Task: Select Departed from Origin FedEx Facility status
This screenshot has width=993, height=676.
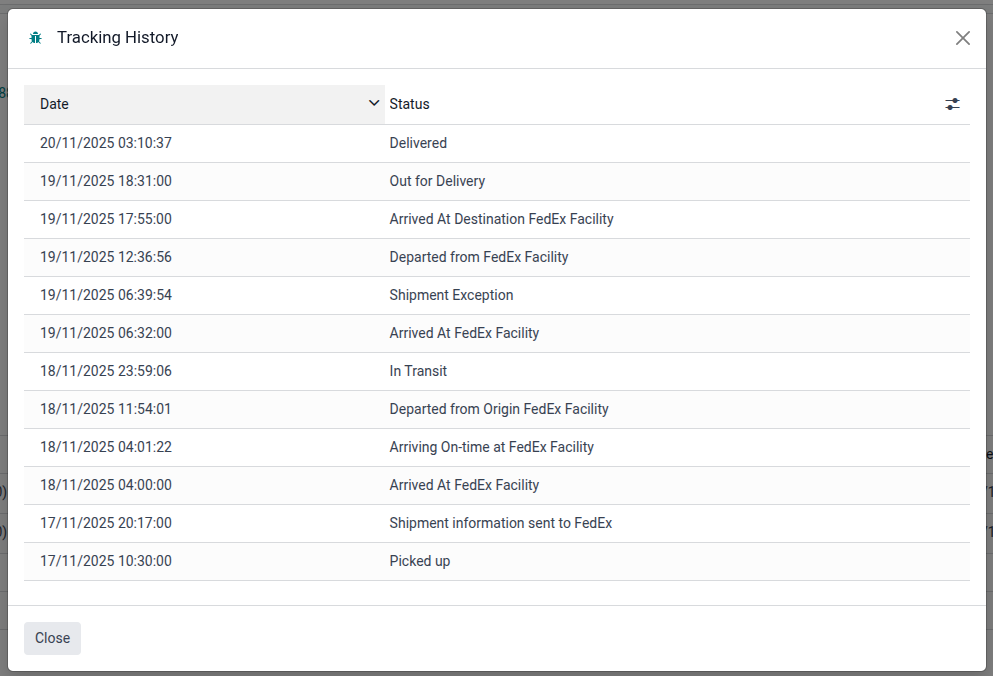Action: coord(499,409)
